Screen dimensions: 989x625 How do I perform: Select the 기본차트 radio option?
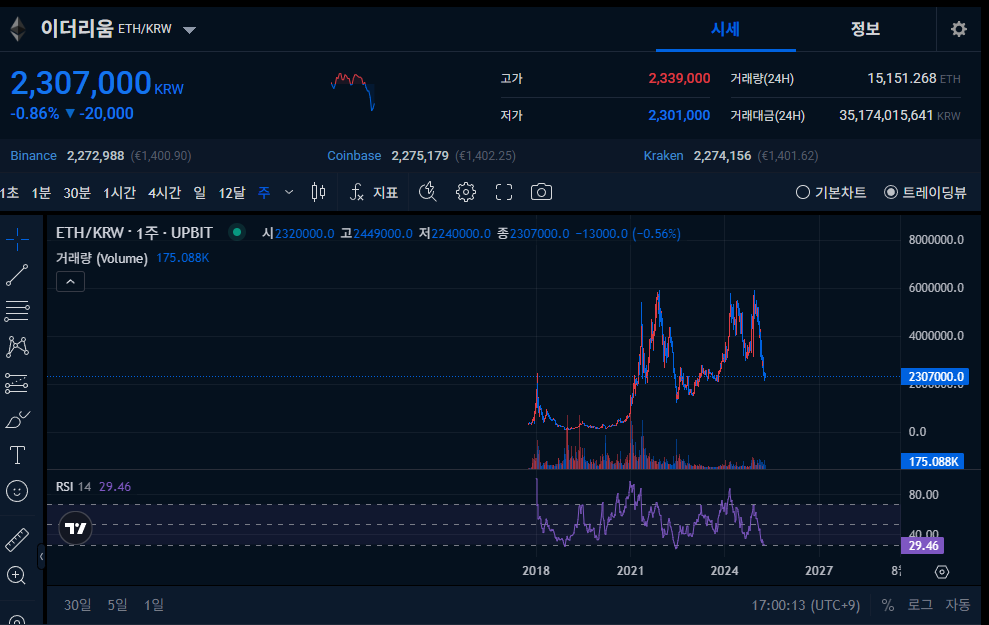(x=831, y=192)
